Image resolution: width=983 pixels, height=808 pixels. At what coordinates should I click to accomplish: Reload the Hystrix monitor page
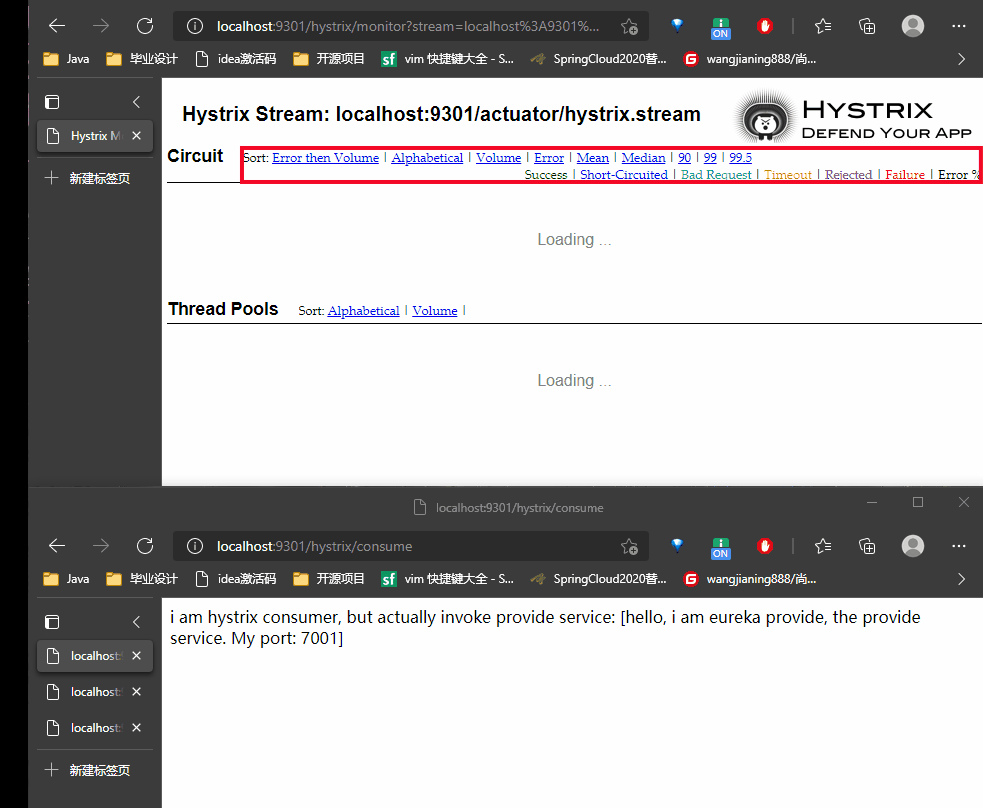pos(145,26)
